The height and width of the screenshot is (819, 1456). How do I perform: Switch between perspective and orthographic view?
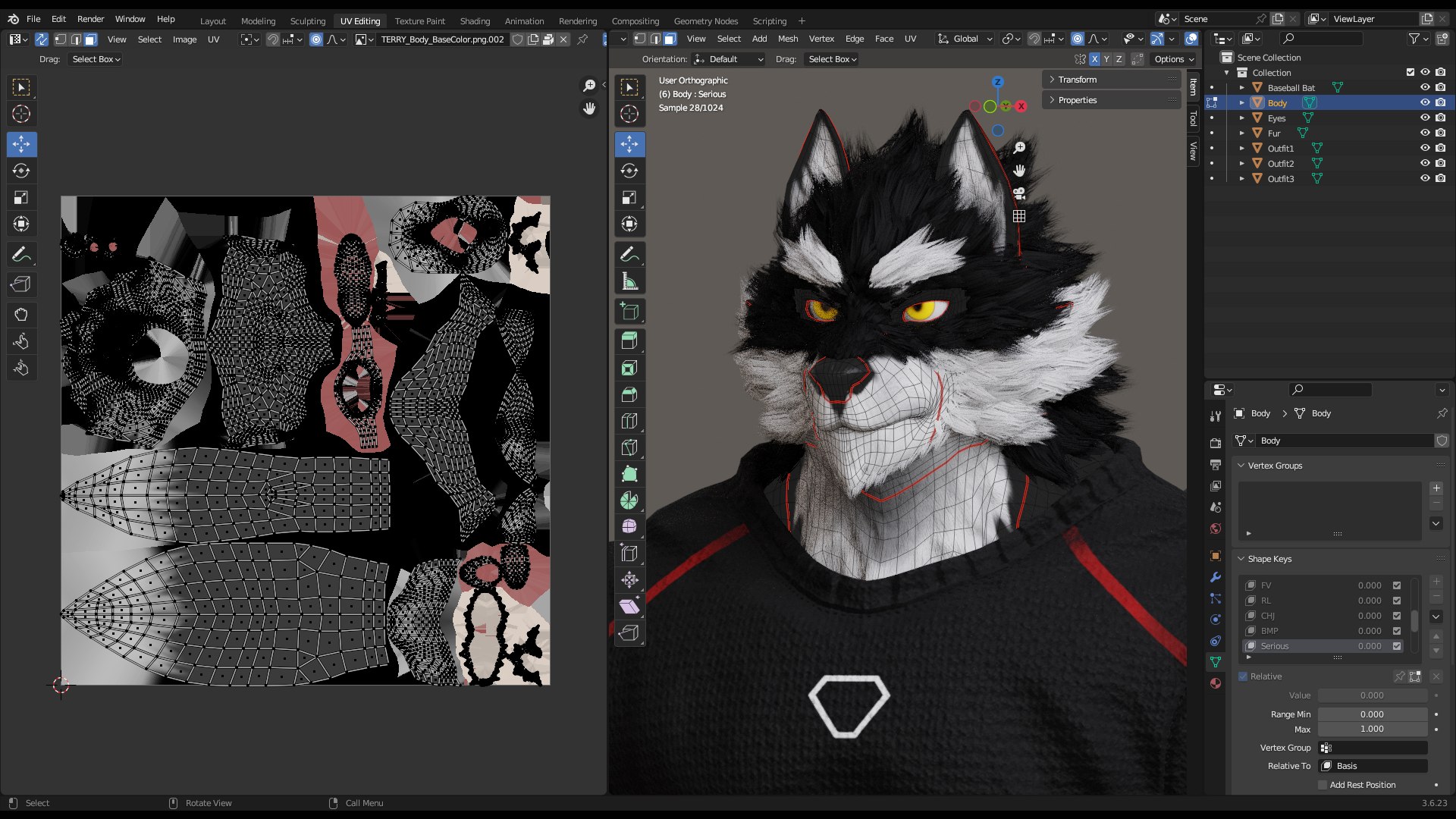(x=1019, y=216)
